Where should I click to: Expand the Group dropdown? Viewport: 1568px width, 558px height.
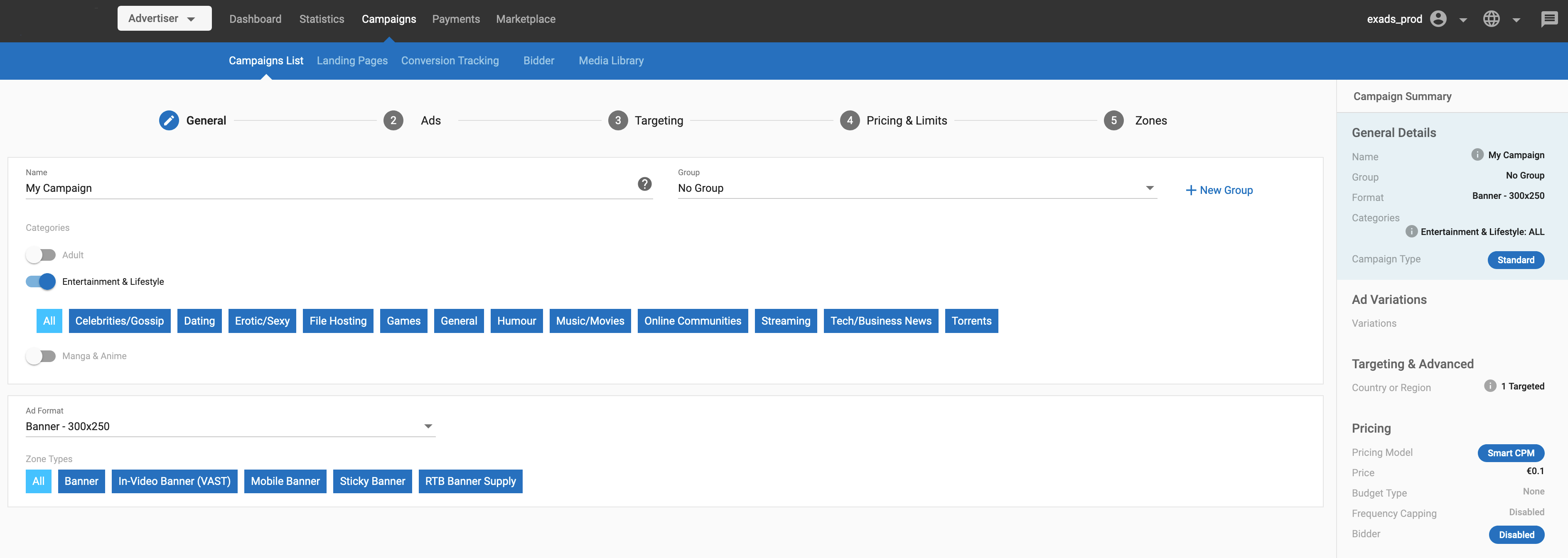[x=917, y=188]
